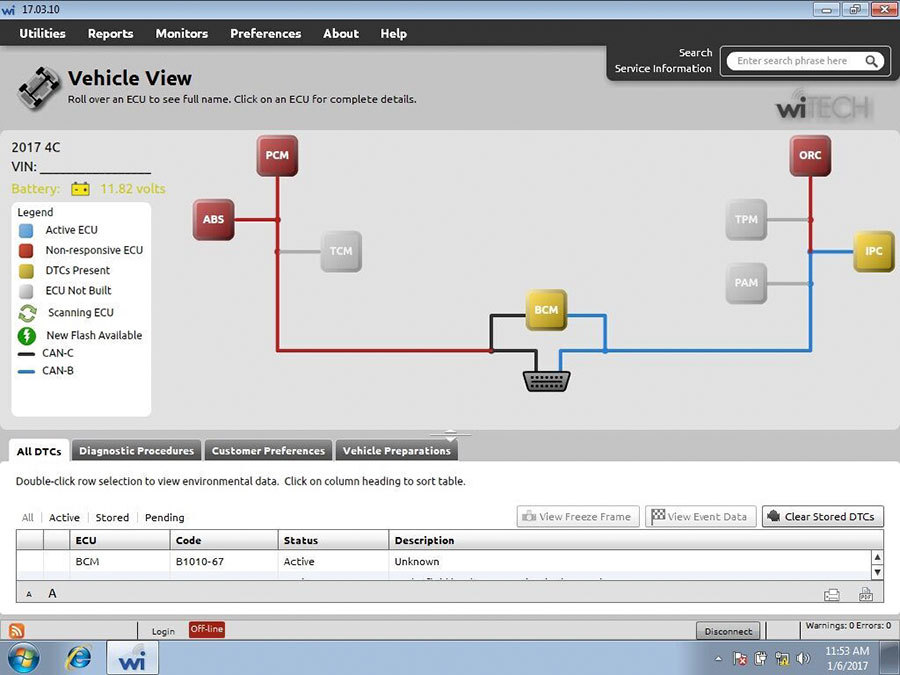
Task: Open the yellow BCM module icon
Action: 546,310
